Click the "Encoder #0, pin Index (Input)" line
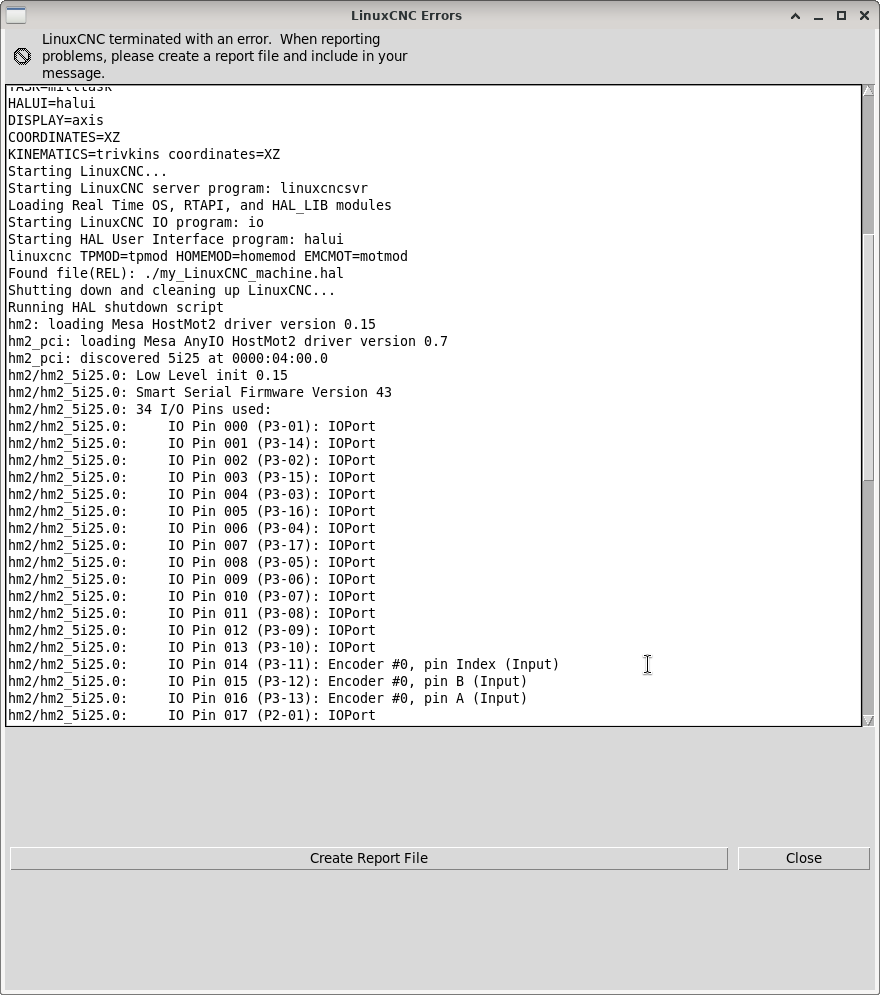 [x=443, y=664]
